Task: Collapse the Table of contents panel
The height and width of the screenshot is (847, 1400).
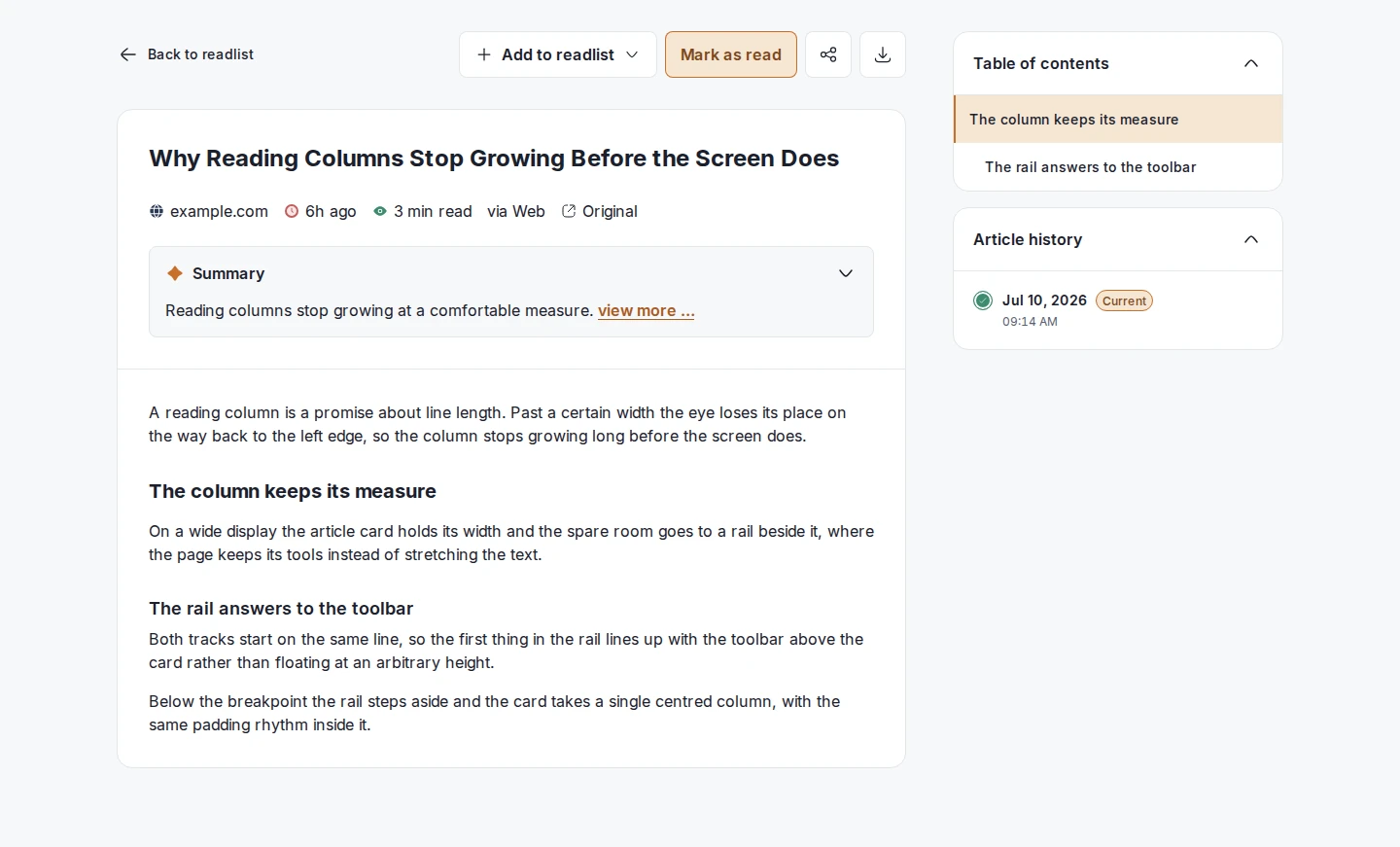Action: [1251, 63]
